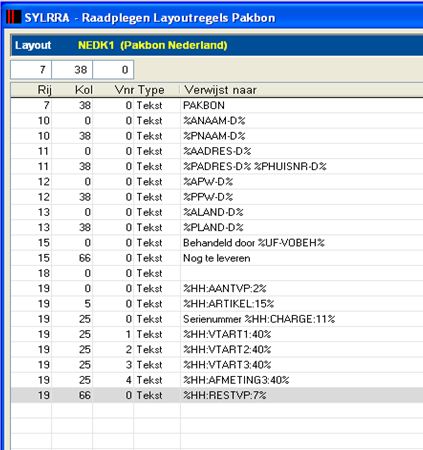The width and height of the screenshot is (423, 450).
Task: Select the %PNAAM-D% row
Action: click(x=217, y=136)
